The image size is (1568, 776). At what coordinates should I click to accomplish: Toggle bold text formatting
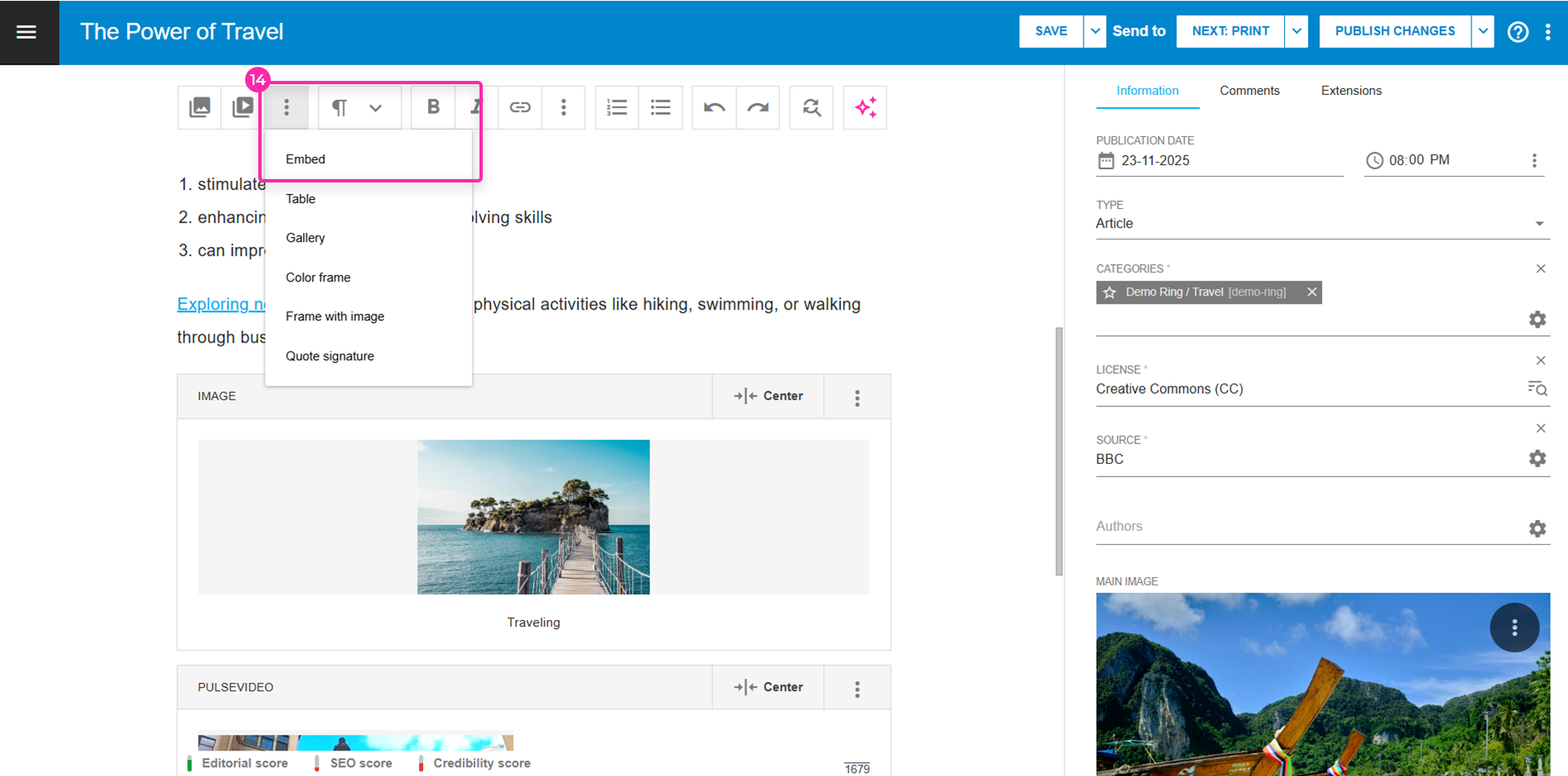(433, 107)
